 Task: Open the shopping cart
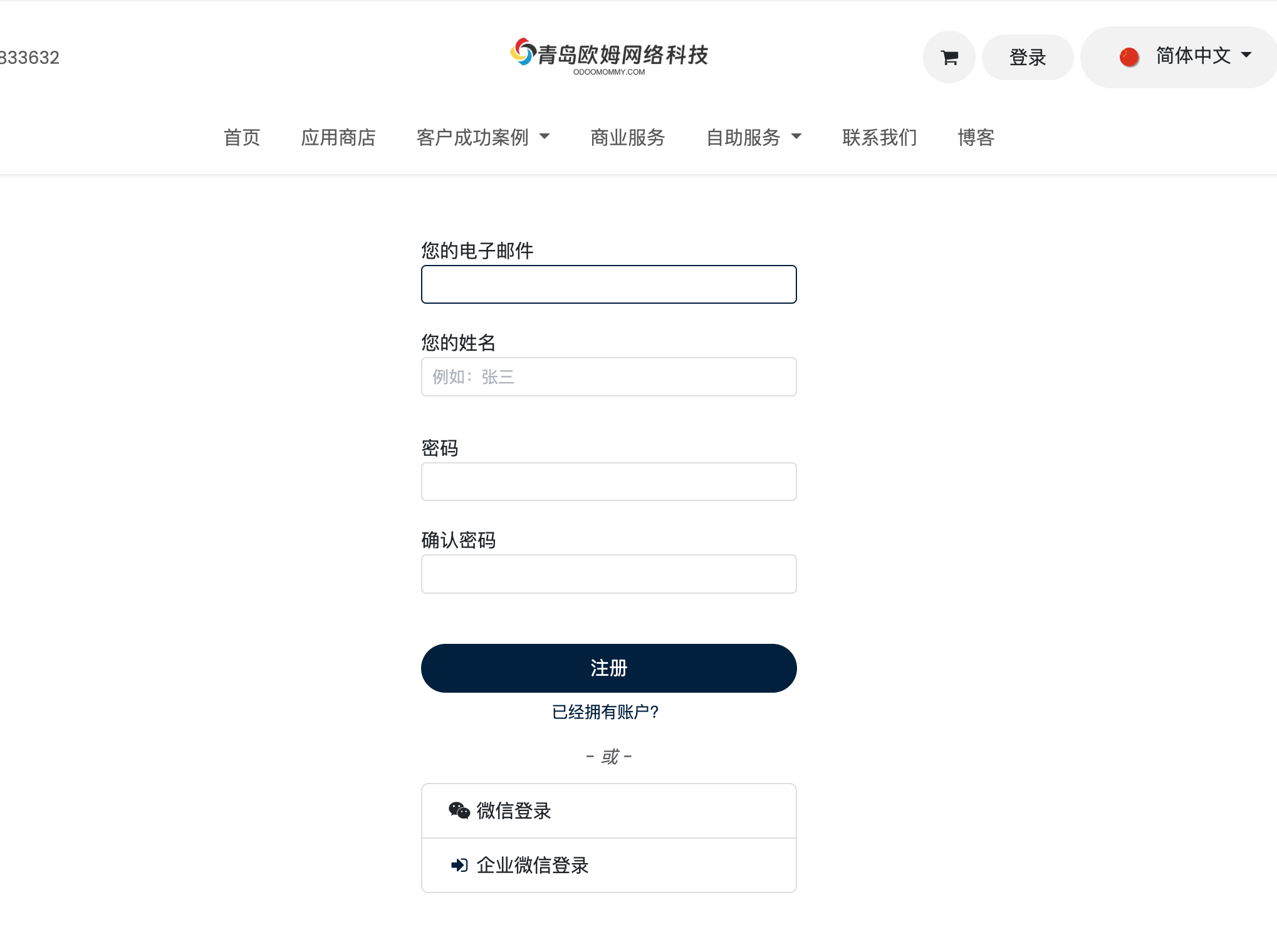pos(948,57)
